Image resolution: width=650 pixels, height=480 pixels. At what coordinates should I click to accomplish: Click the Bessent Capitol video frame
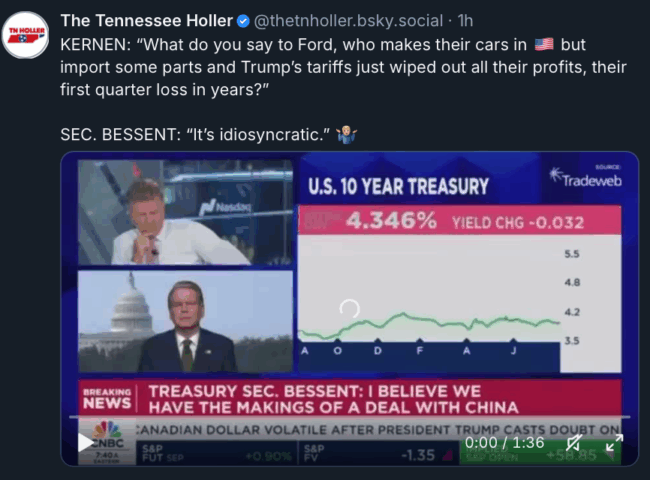pos(185,322)
